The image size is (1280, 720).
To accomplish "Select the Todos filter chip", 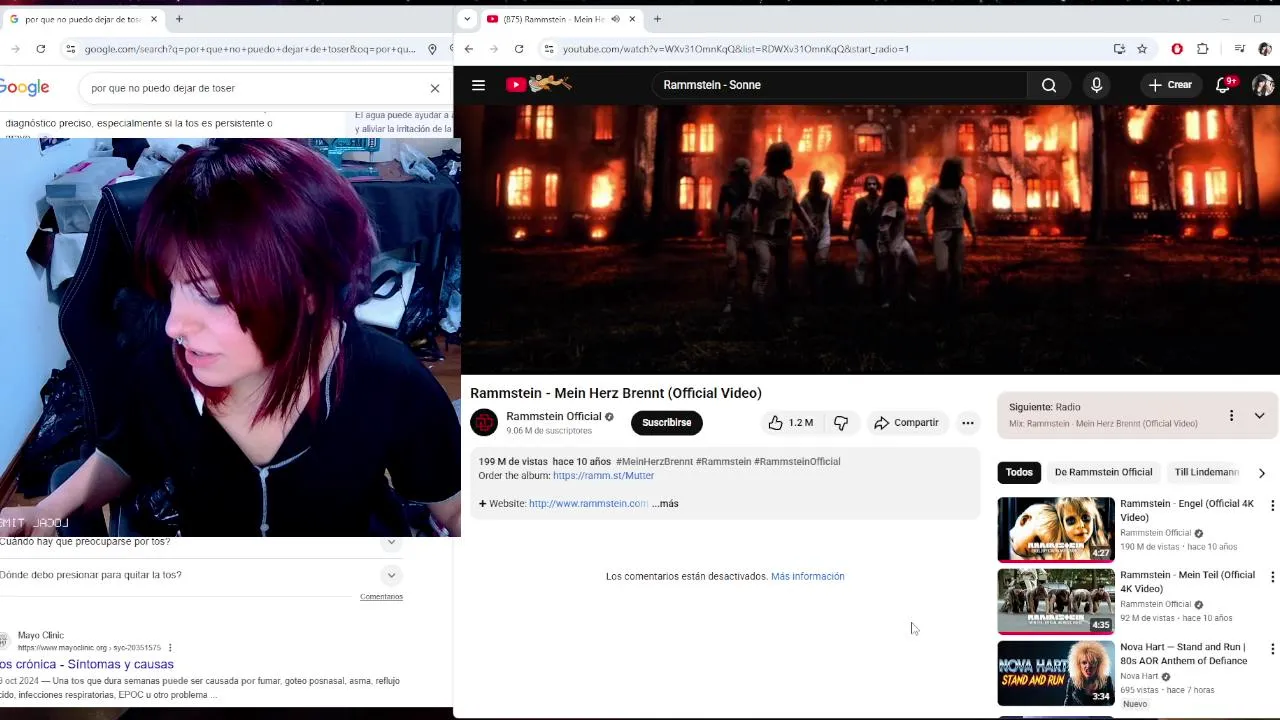I will pyautogui.click(x=1019, y=472).
